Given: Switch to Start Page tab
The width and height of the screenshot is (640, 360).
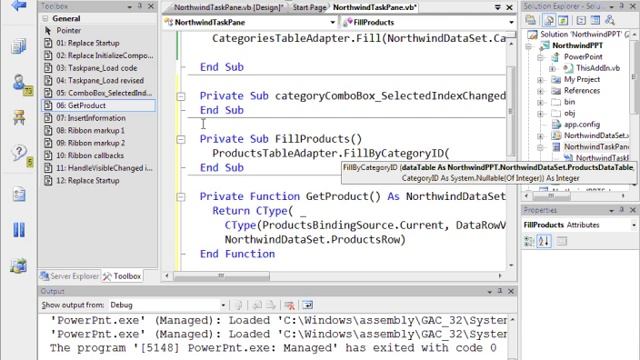Looking at the screenshot, I should (309, 7).
